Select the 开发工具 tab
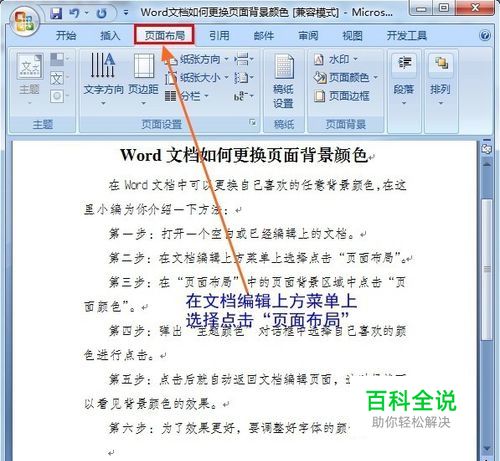The width and height of the screenshot is (500, 461). [x=407, y=35]
